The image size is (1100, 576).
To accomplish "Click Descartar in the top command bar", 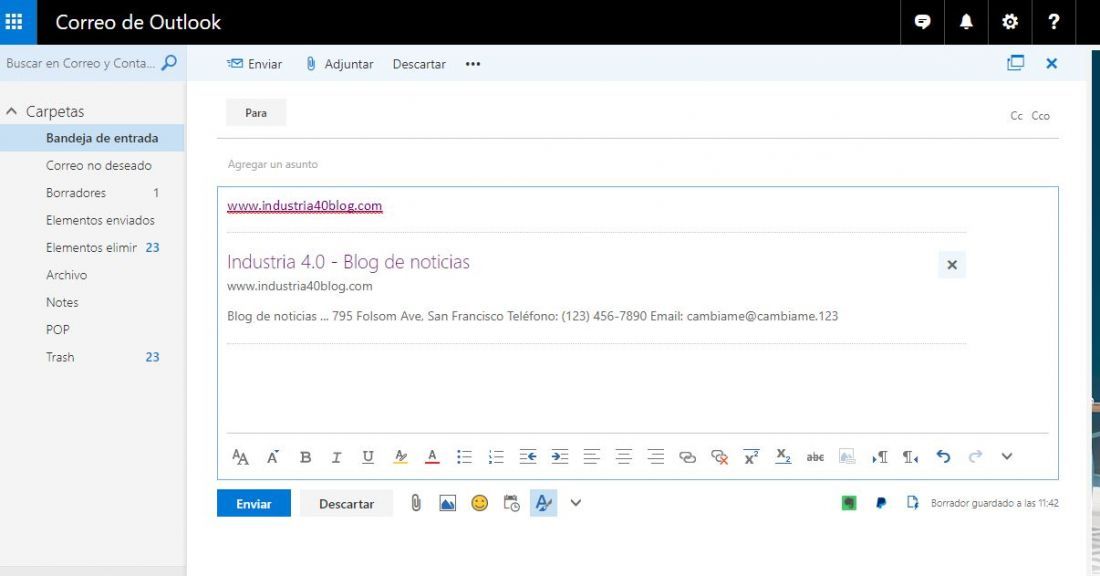I will click(x=419, y=64).
